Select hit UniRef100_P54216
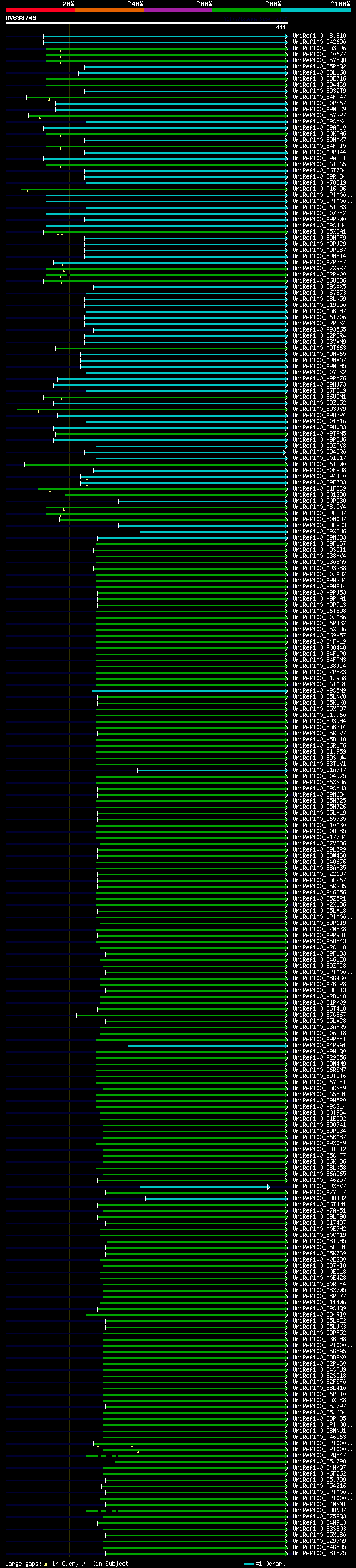 (x=319, y=1486)
